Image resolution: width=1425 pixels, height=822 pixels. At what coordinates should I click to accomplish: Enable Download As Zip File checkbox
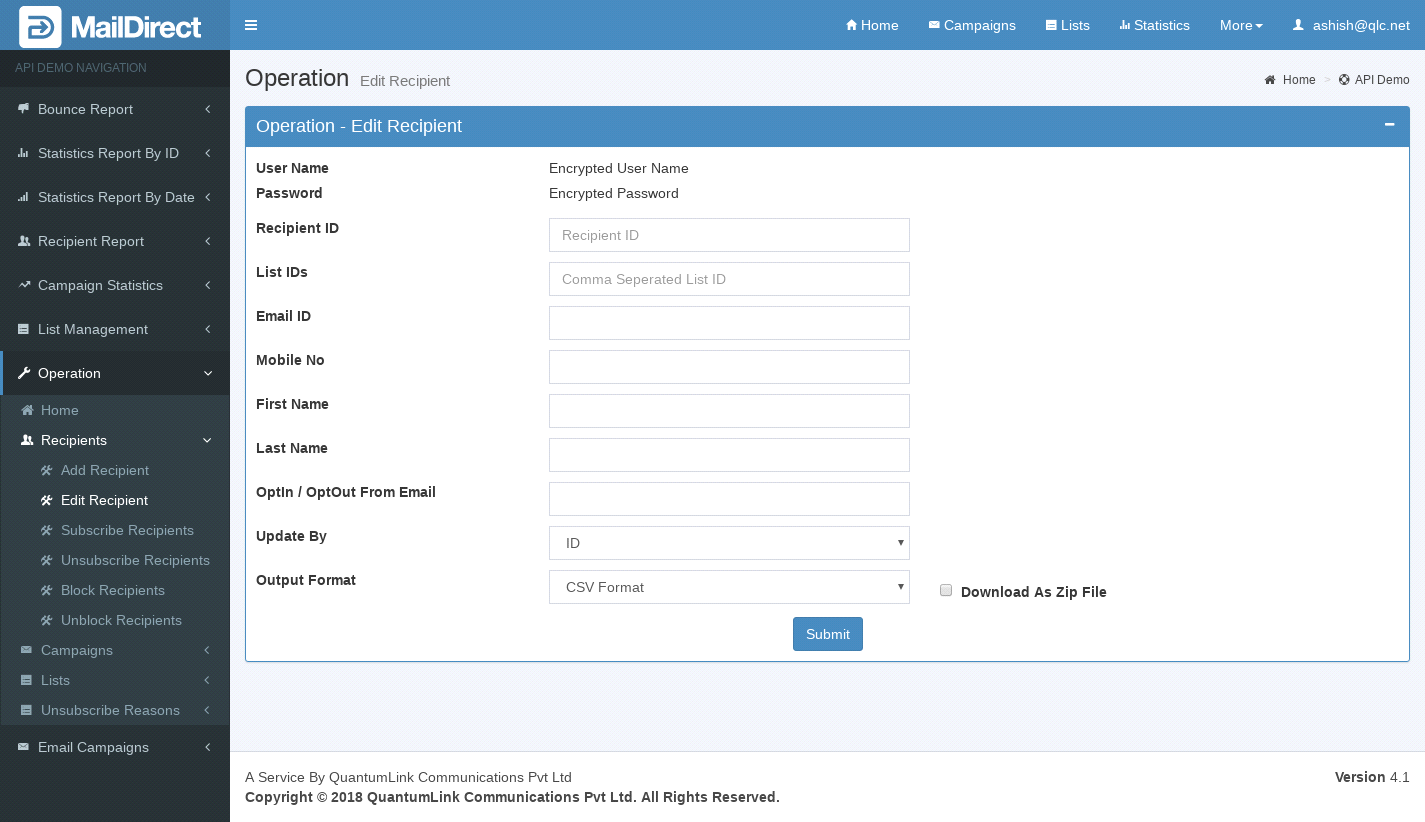(946, 590)
